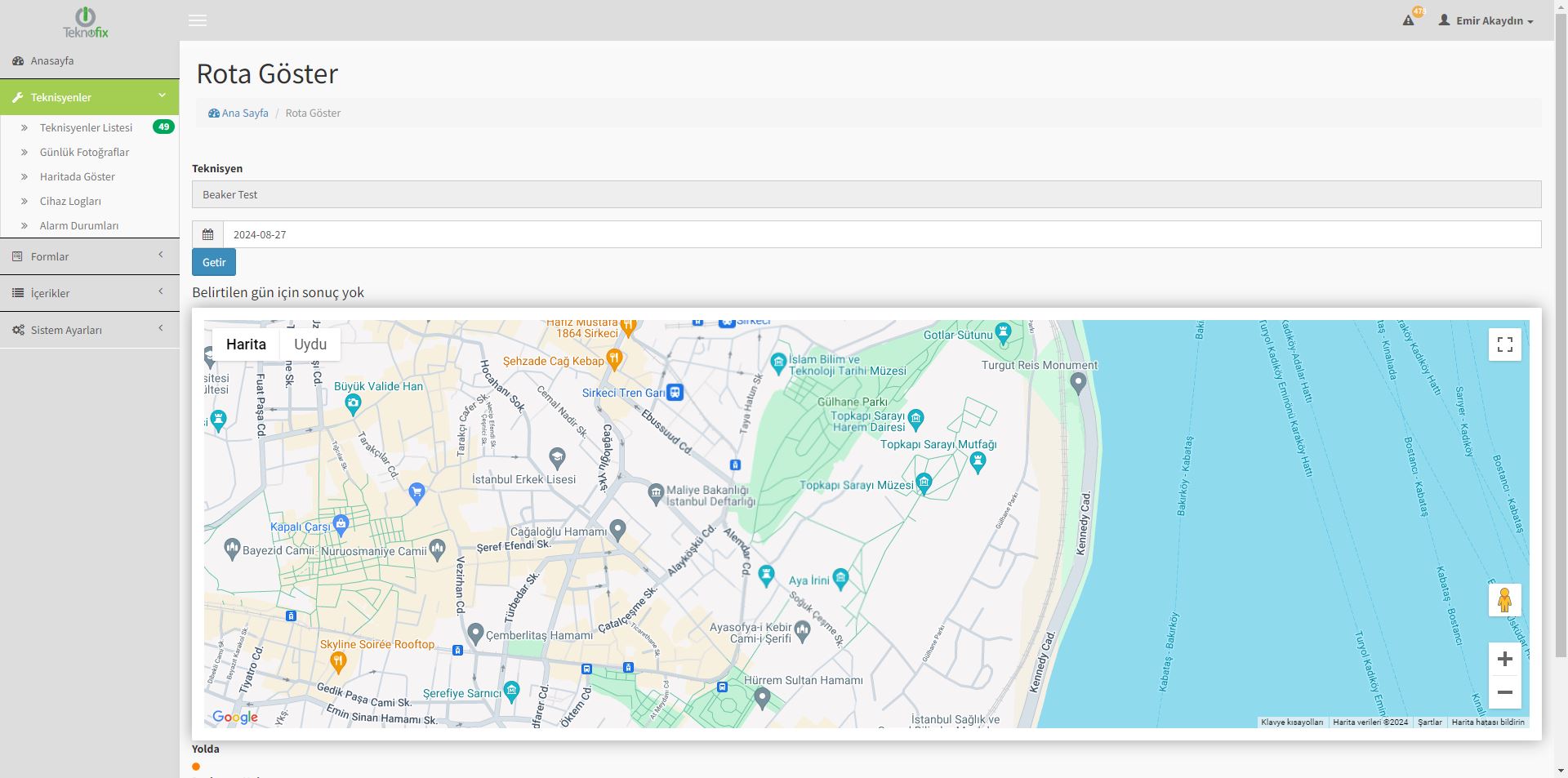
Task: Collapse the Teknisyenler sidebar section
Action: tap(89, 97)
